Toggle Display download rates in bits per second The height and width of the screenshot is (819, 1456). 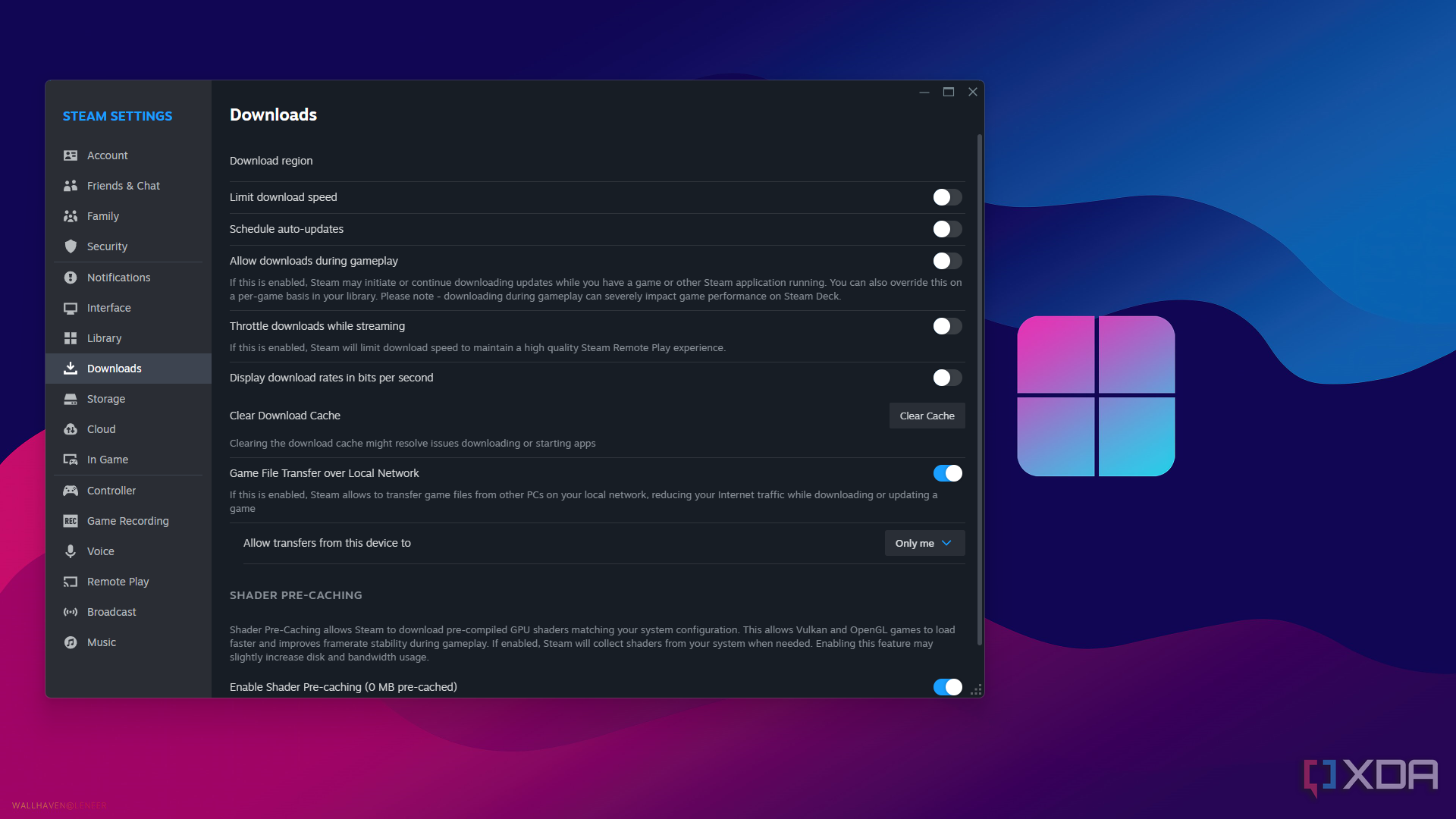(x=946, y=377)
